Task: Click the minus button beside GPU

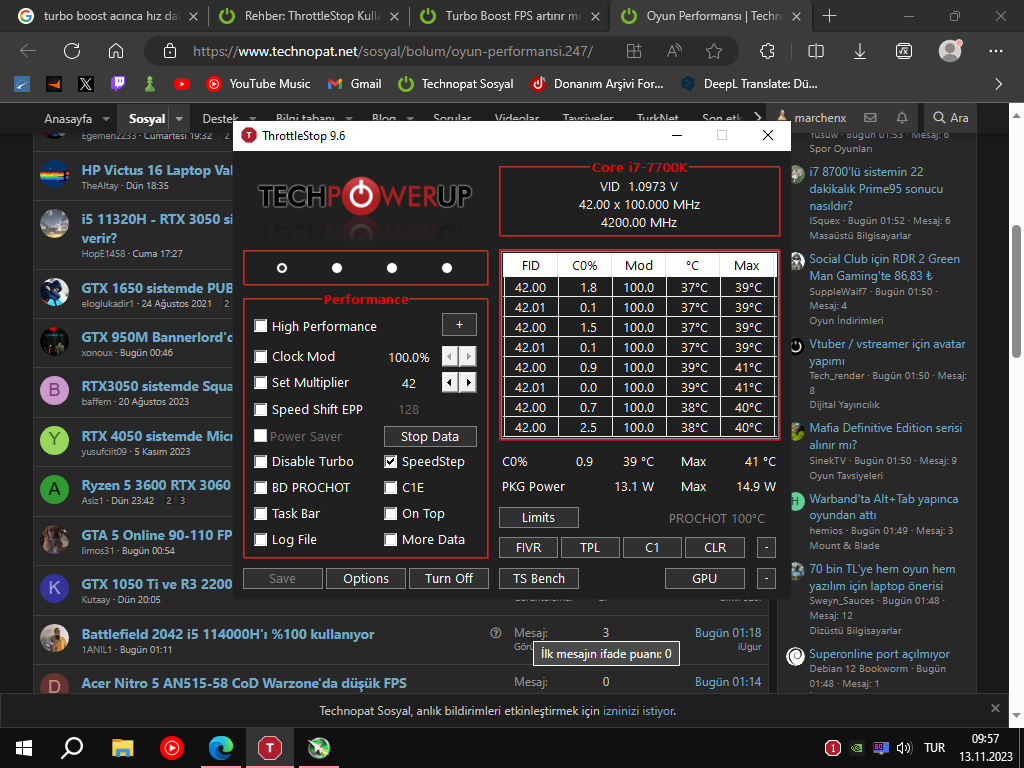Action: point(766,579)
